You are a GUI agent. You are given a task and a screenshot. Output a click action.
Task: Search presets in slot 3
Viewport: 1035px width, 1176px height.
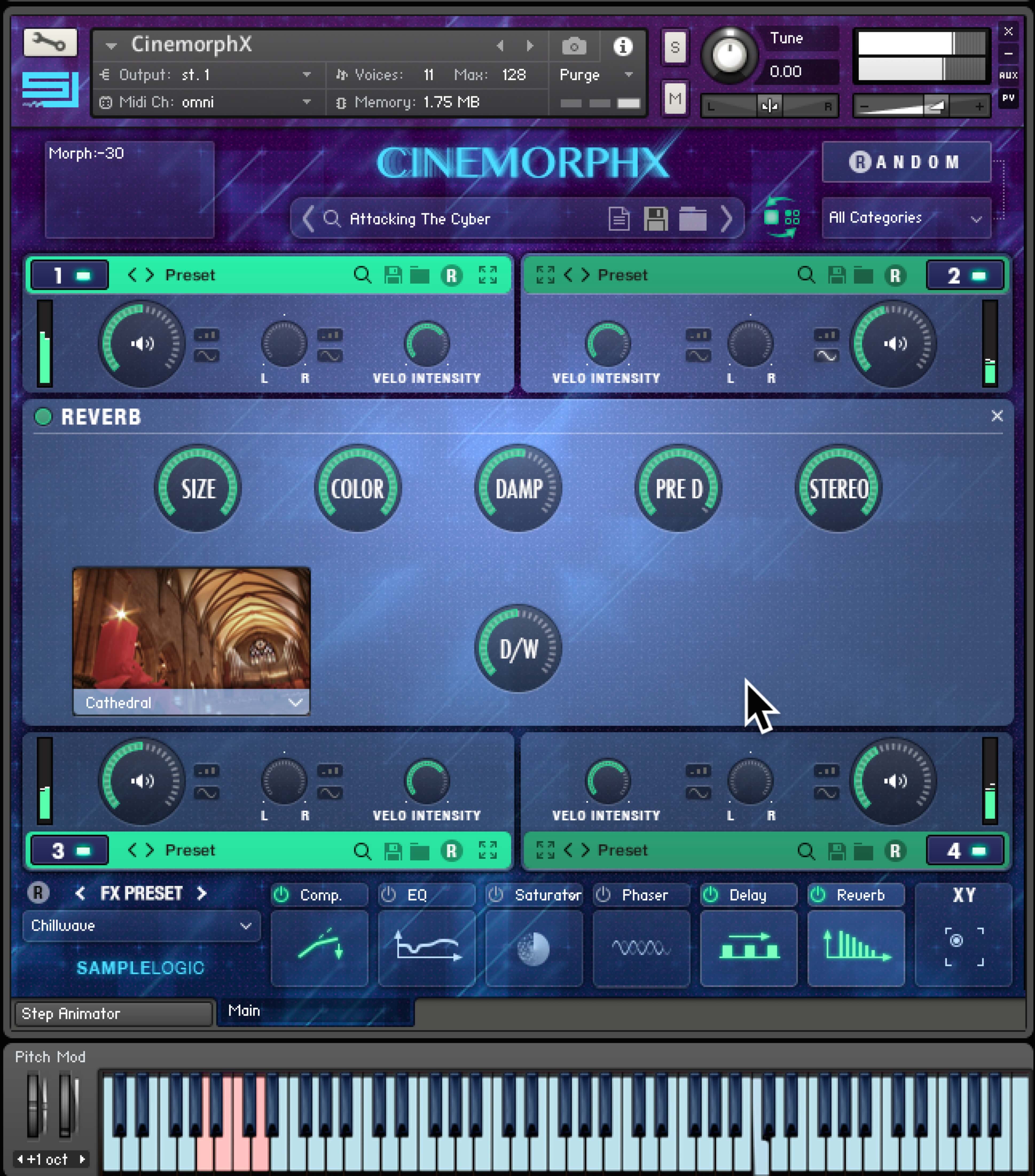[x=362, y=851]
